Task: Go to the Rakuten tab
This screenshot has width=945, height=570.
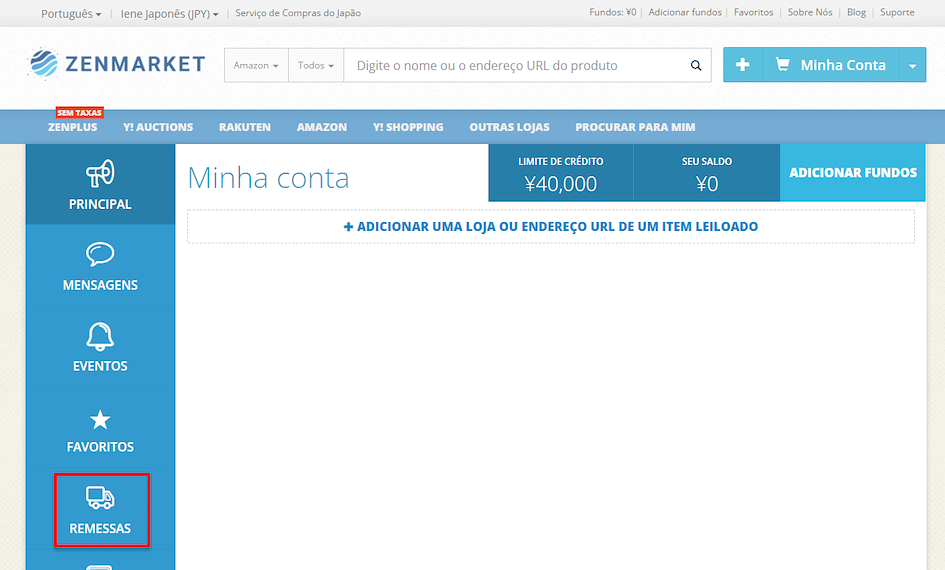Action: 245,127
